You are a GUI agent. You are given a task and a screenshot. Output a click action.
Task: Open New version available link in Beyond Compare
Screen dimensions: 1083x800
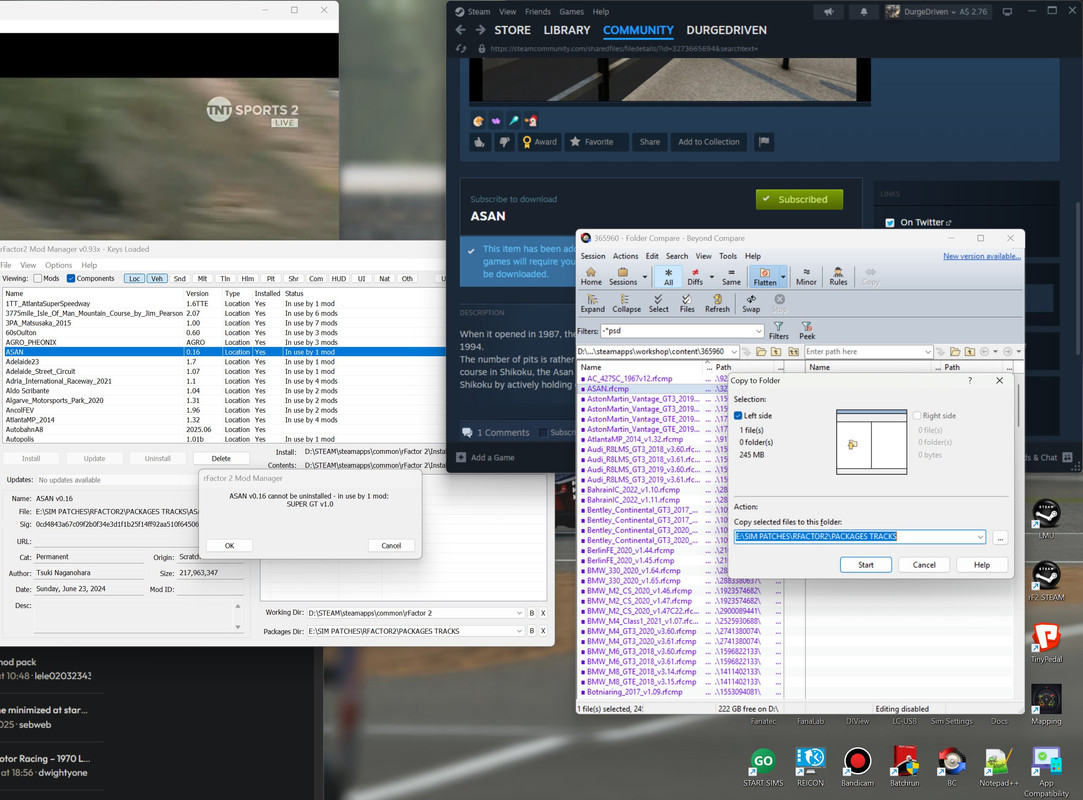(x=981, y=256)
